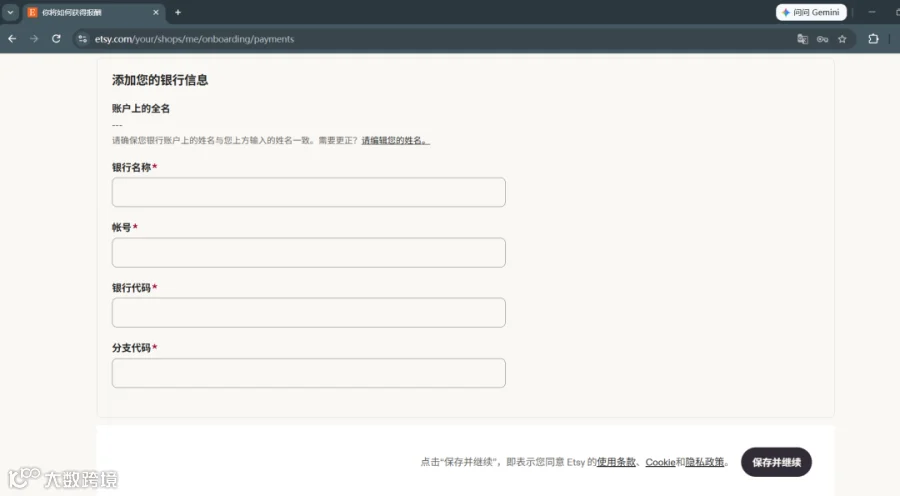Click the browser back arrow

coord(12,39)
